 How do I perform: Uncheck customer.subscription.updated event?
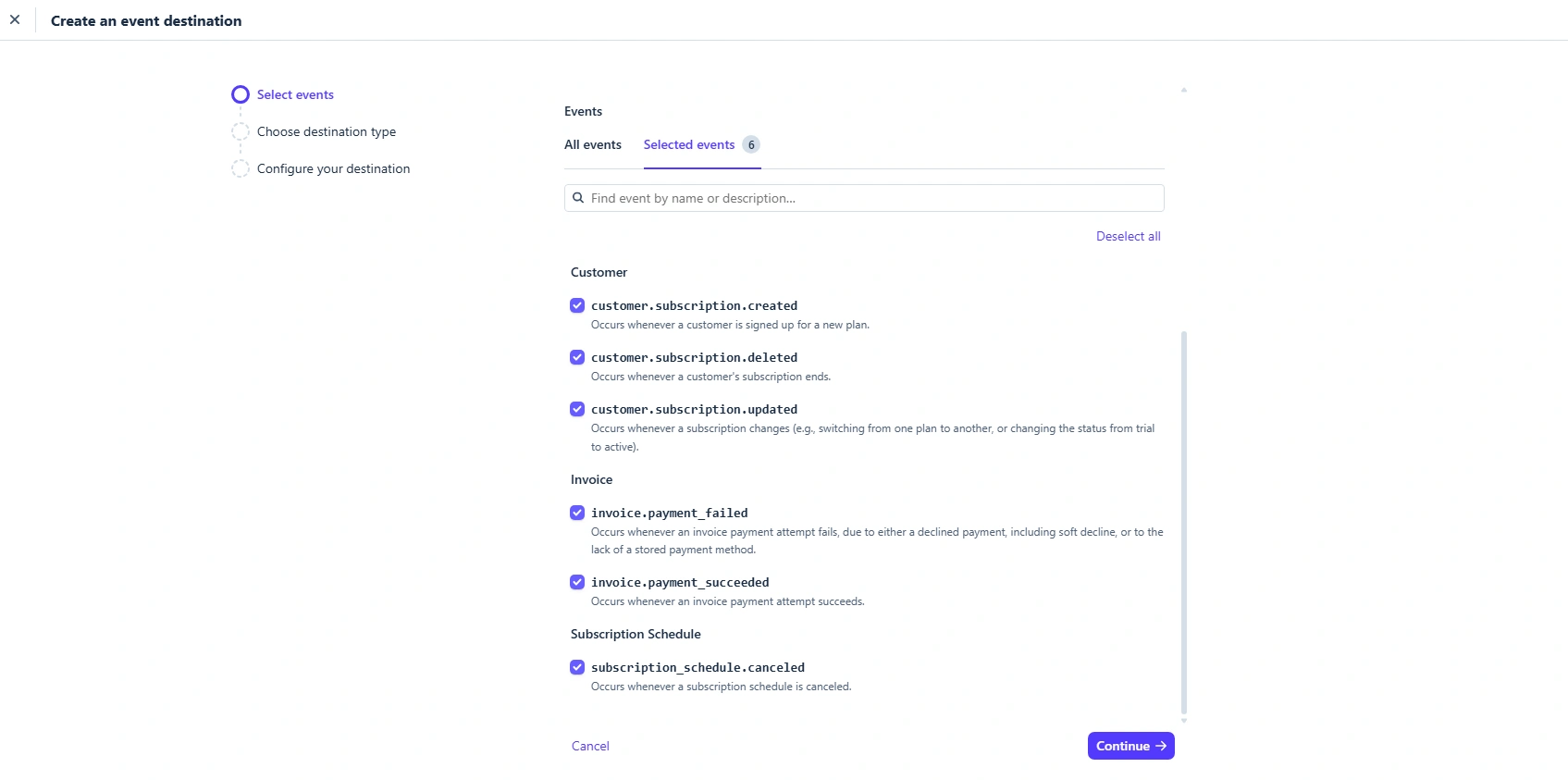(577, 409)
